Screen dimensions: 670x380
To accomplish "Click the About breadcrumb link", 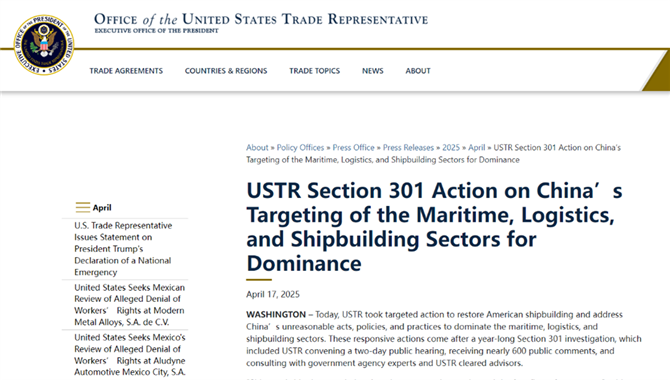I will [257, 147].
